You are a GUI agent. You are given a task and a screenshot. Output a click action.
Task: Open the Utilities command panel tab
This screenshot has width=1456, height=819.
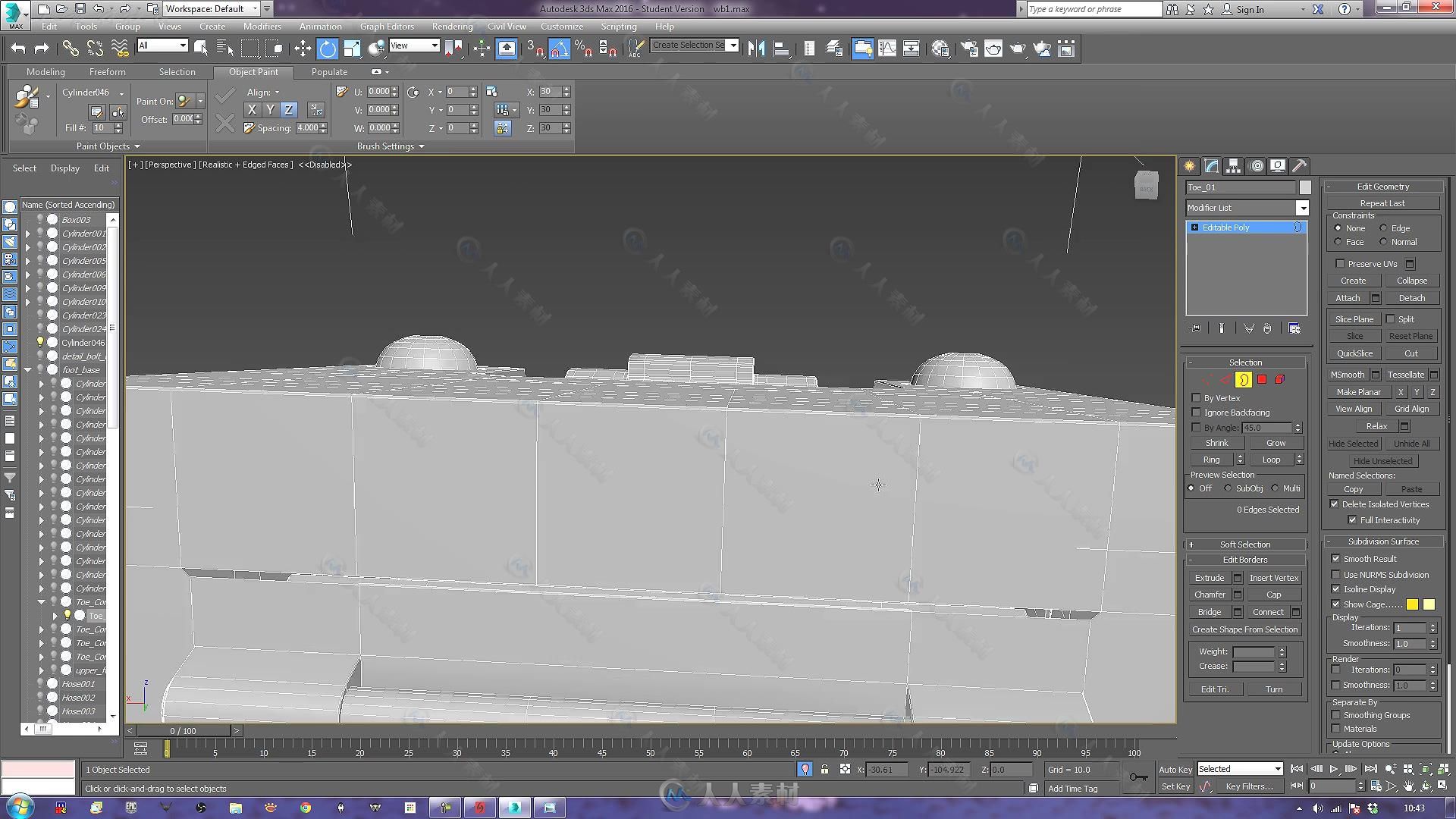pos(1300,166)
